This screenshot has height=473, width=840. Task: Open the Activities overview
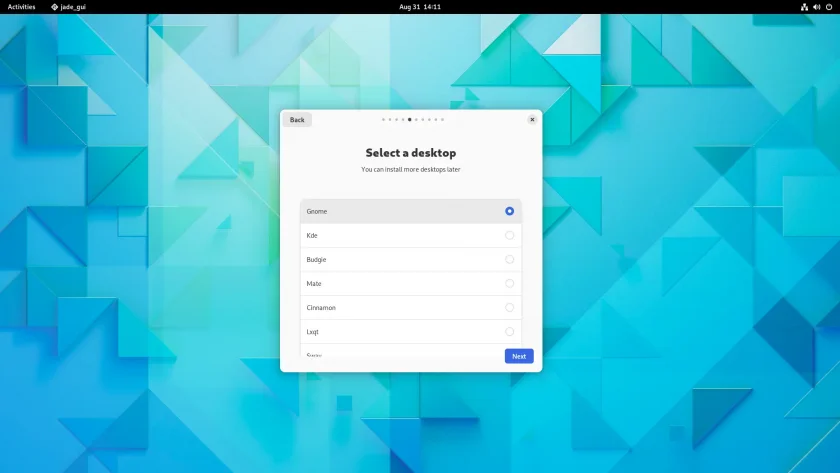(21, 7)
